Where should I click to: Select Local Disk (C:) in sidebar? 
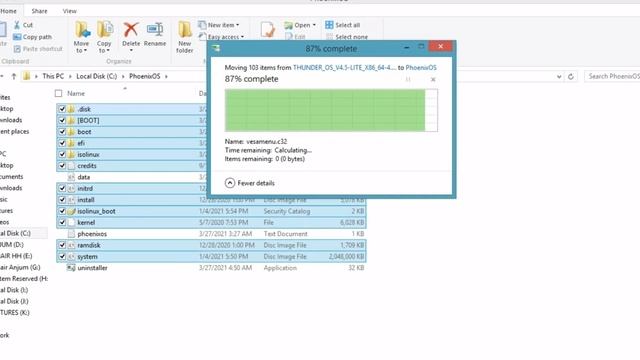[x=15, y=233]
